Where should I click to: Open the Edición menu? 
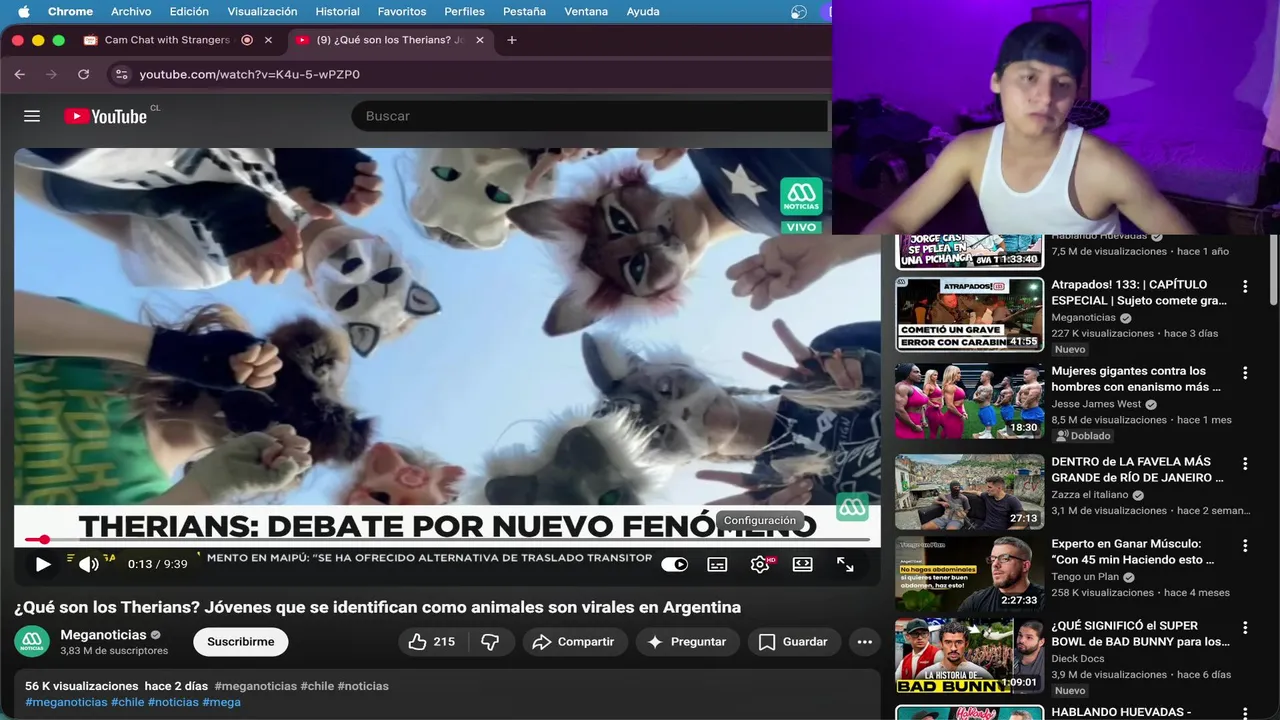tap(189, 11)
